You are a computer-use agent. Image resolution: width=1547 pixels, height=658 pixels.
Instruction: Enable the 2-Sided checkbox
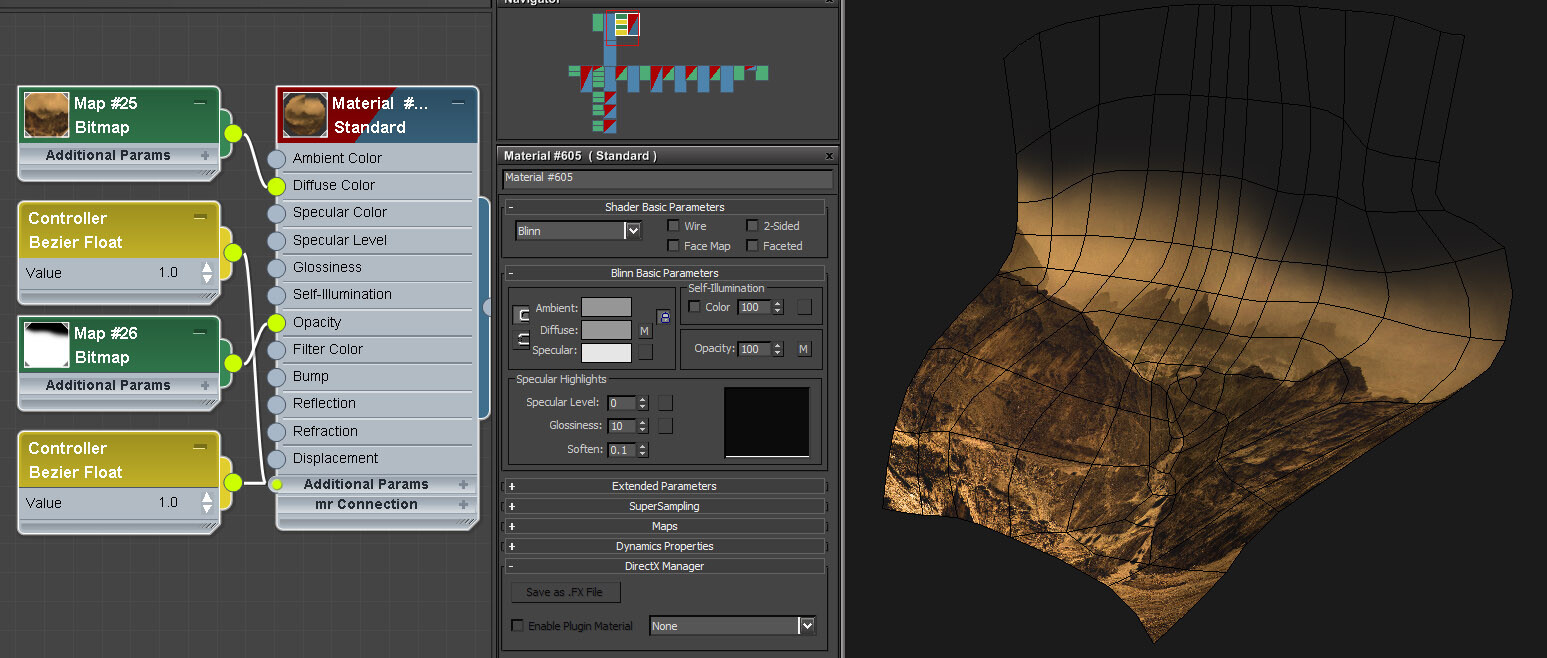coord(753,226)
